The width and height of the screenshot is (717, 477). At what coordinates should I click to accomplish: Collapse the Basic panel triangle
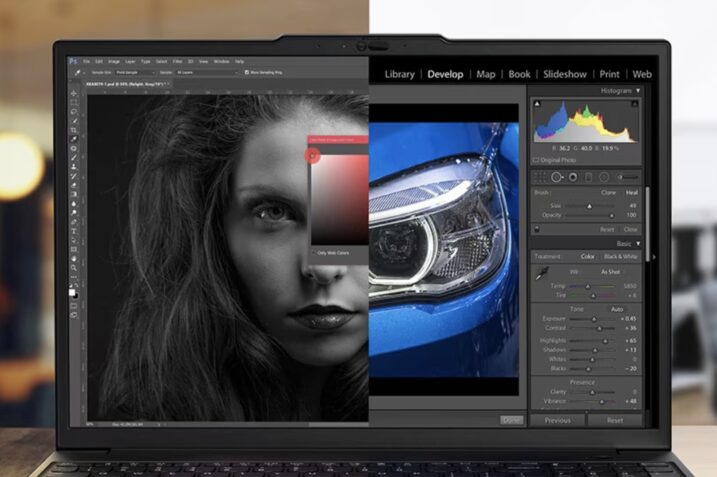click(638, 243)
